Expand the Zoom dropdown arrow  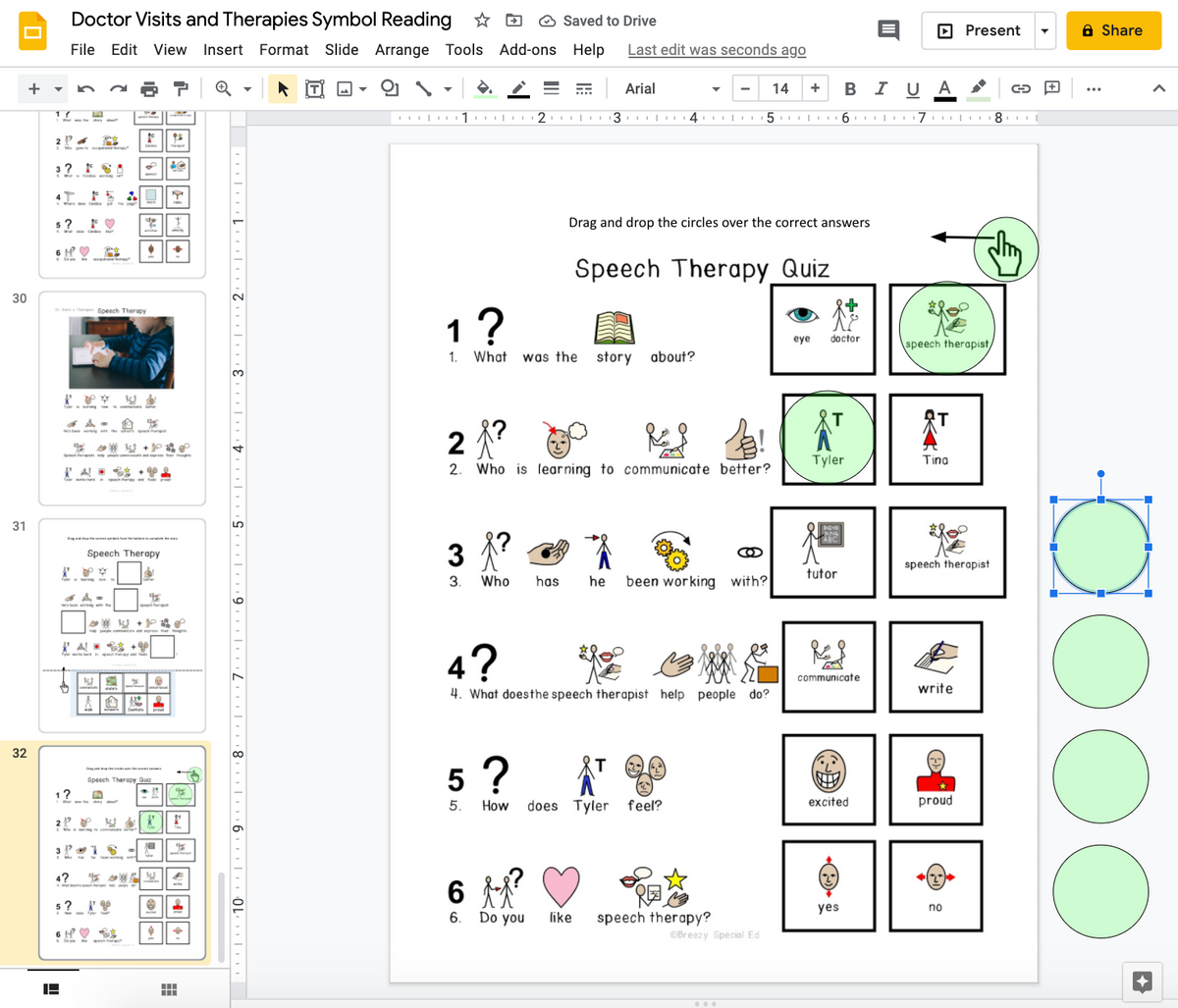click(x=247, y=89)
